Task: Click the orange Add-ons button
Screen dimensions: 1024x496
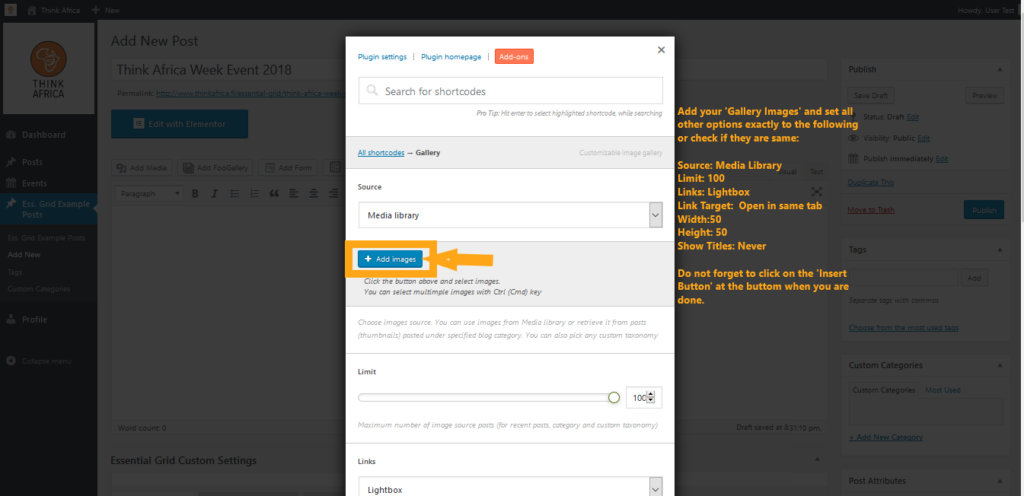Action: [x=514, y=57]
